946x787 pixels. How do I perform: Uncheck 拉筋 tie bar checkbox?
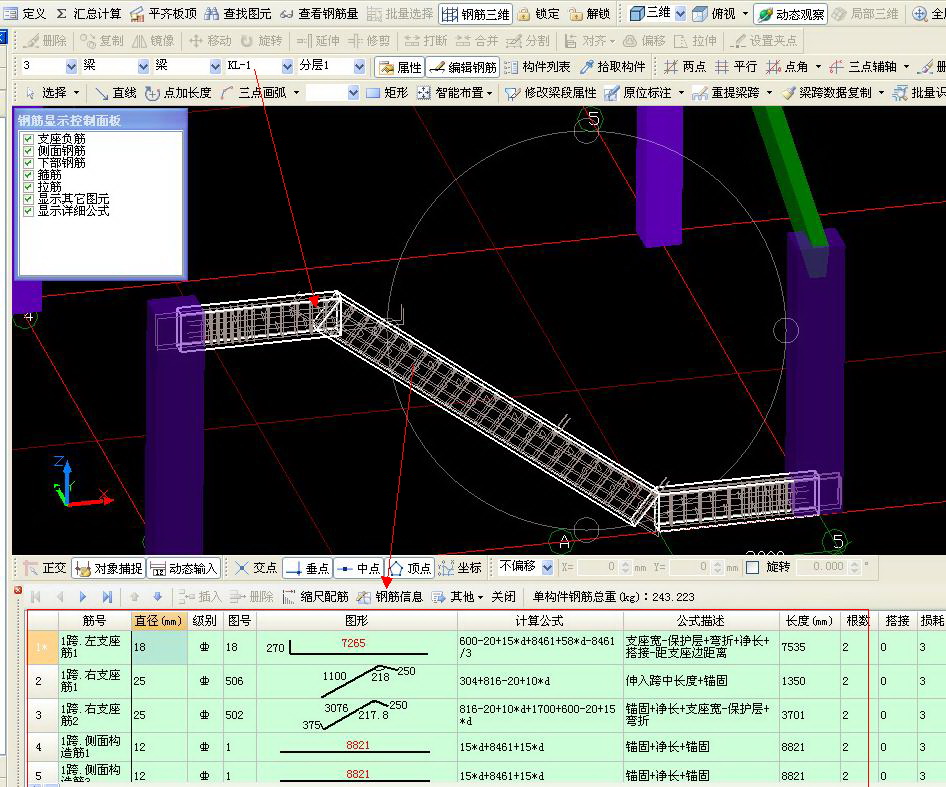(28, 187)
